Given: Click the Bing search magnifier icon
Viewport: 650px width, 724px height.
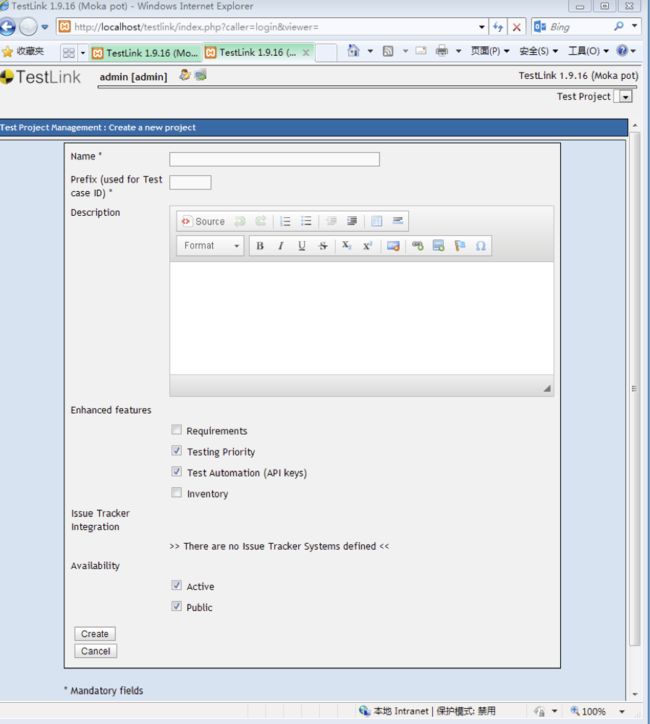Looking at the screenshot, I should pos(619,26).
